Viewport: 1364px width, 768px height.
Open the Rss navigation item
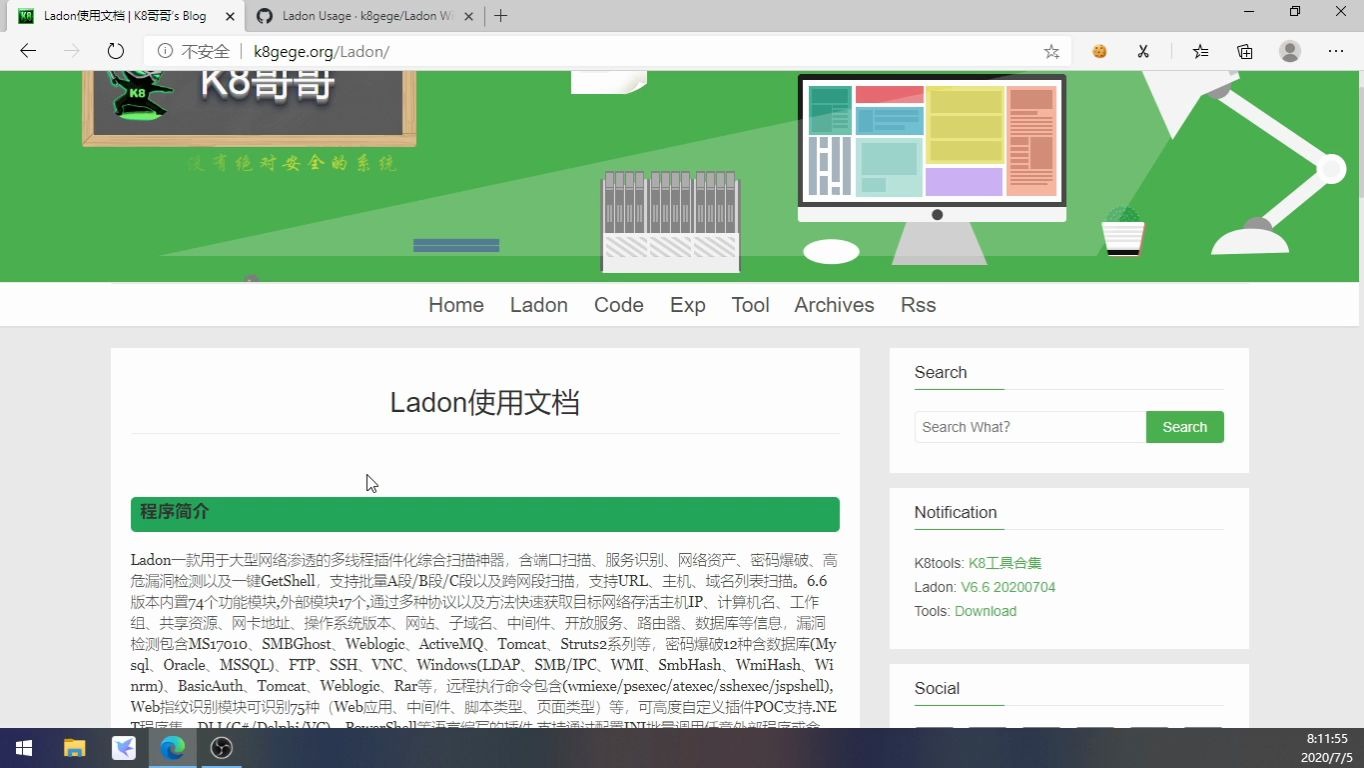pyautogui.click(x=918, y=305)
